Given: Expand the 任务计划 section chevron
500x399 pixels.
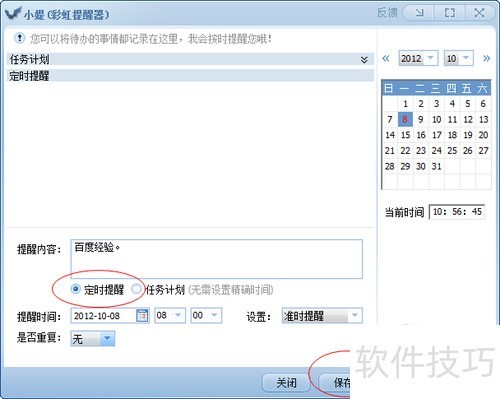Looking at the screenshot, I should (364, 60).
